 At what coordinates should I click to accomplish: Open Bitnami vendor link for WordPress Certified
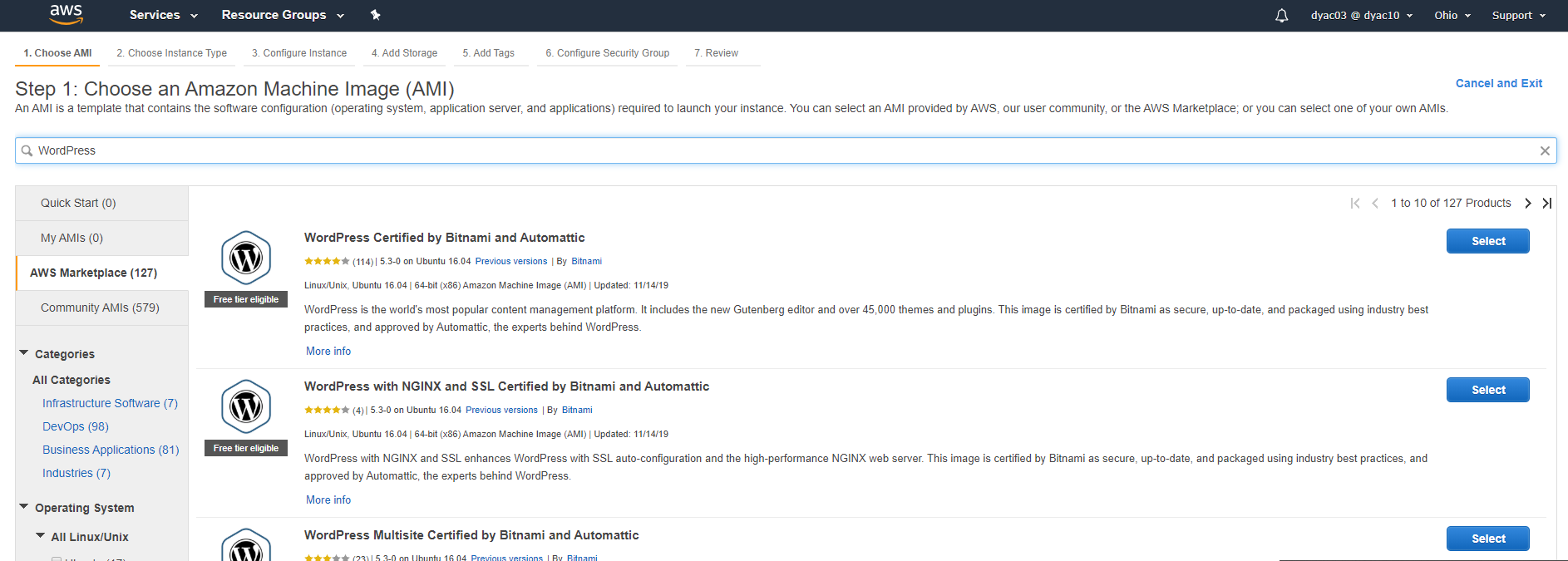point(586,261)
